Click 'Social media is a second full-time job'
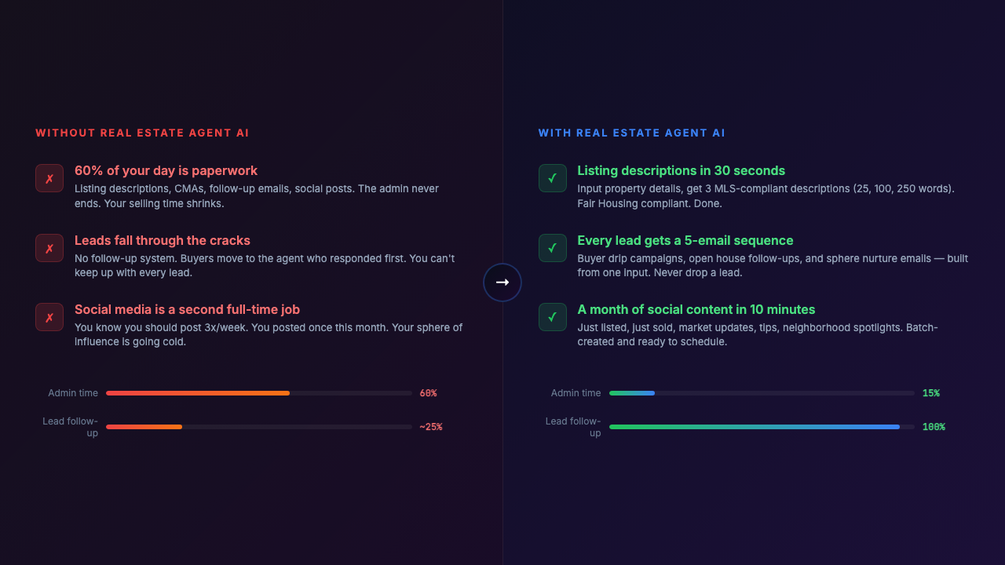Viewport: 1005px width, 565px height. click(x=187, y=310)
